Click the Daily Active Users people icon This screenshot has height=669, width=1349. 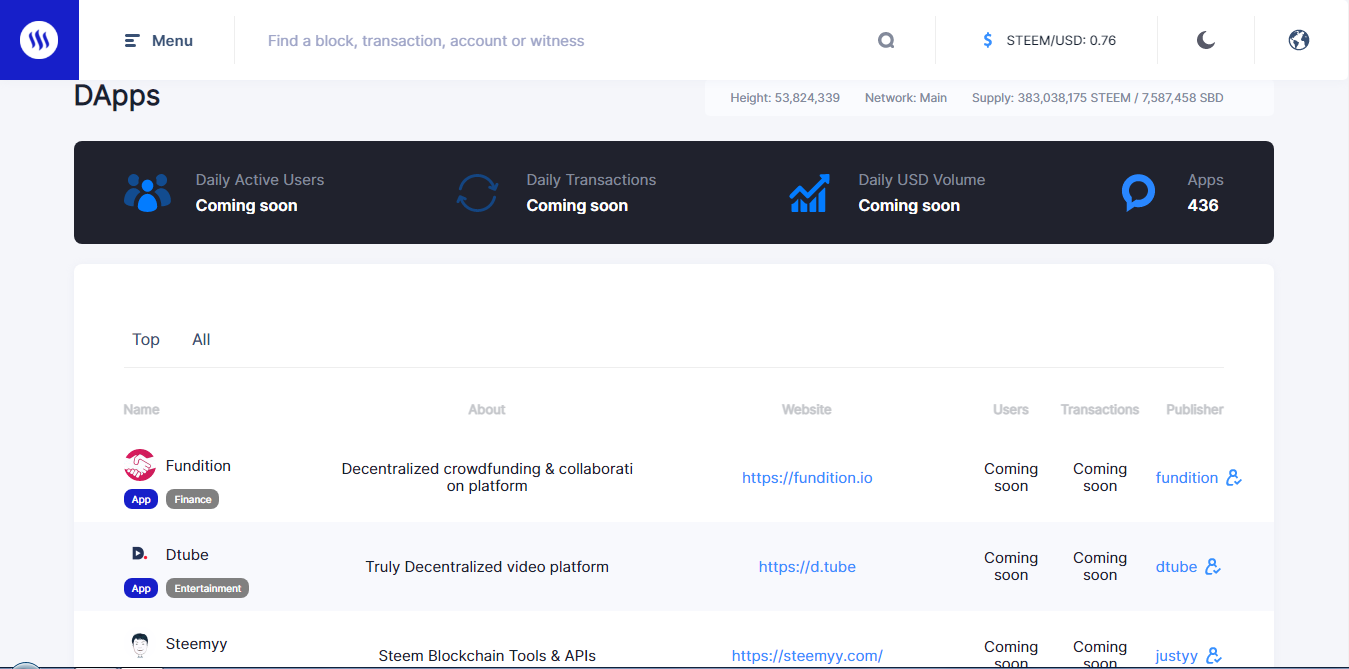(147, 192)
